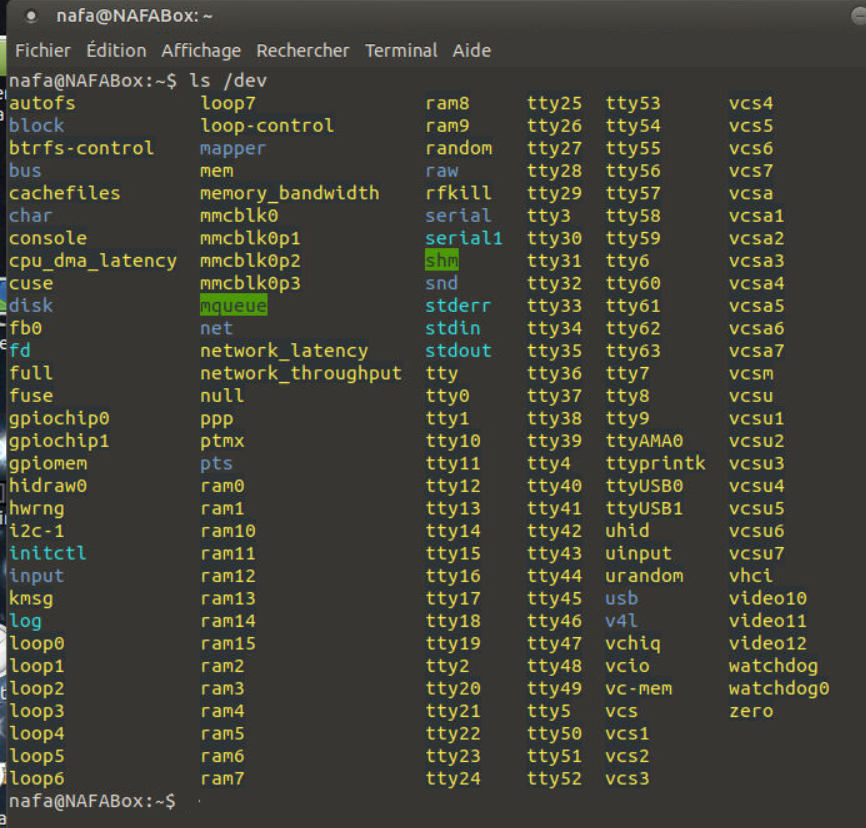The height and width of the screenshot is (828, 866).
Task: Click the 'hidraw0' entry
Action: click(48, 486)
